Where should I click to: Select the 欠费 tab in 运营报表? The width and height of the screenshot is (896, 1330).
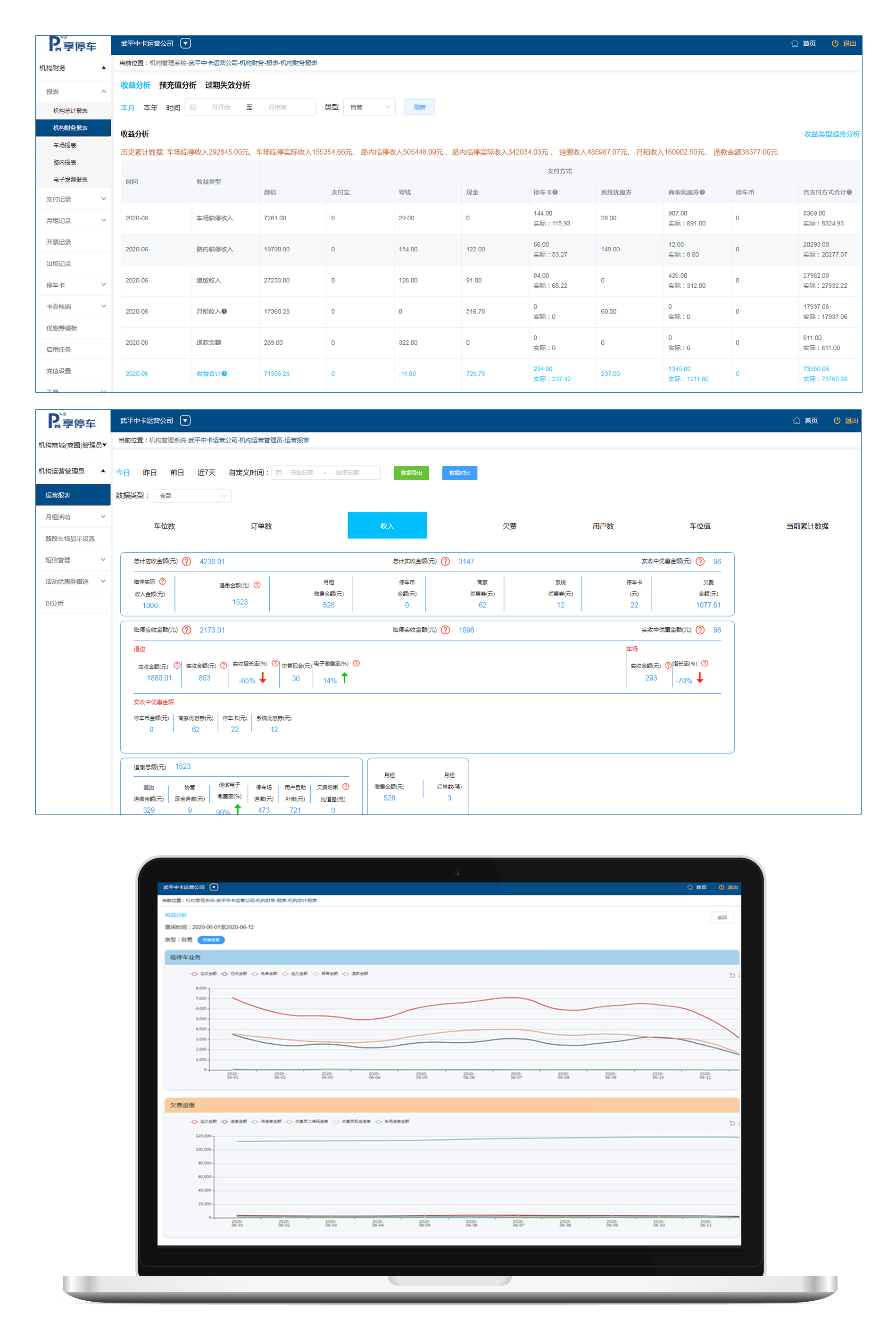pyautogui.click(x=508, y=526)
